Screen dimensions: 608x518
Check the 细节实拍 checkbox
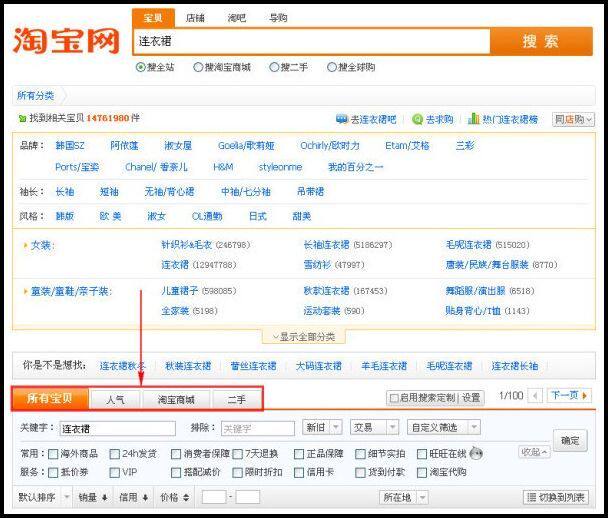(x=360, y=454)
